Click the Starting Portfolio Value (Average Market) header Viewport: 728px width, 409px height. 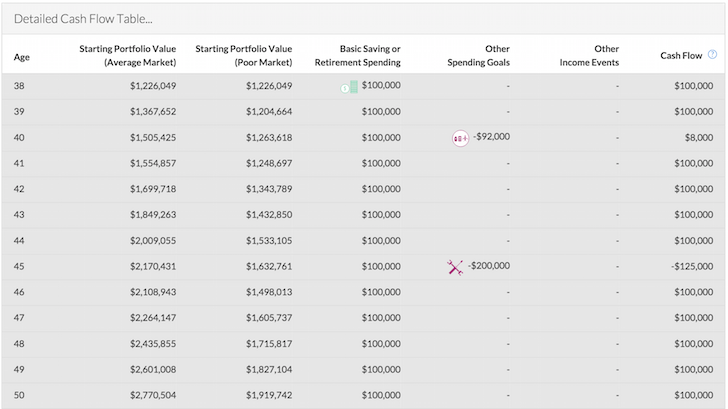tap(128, 55)
